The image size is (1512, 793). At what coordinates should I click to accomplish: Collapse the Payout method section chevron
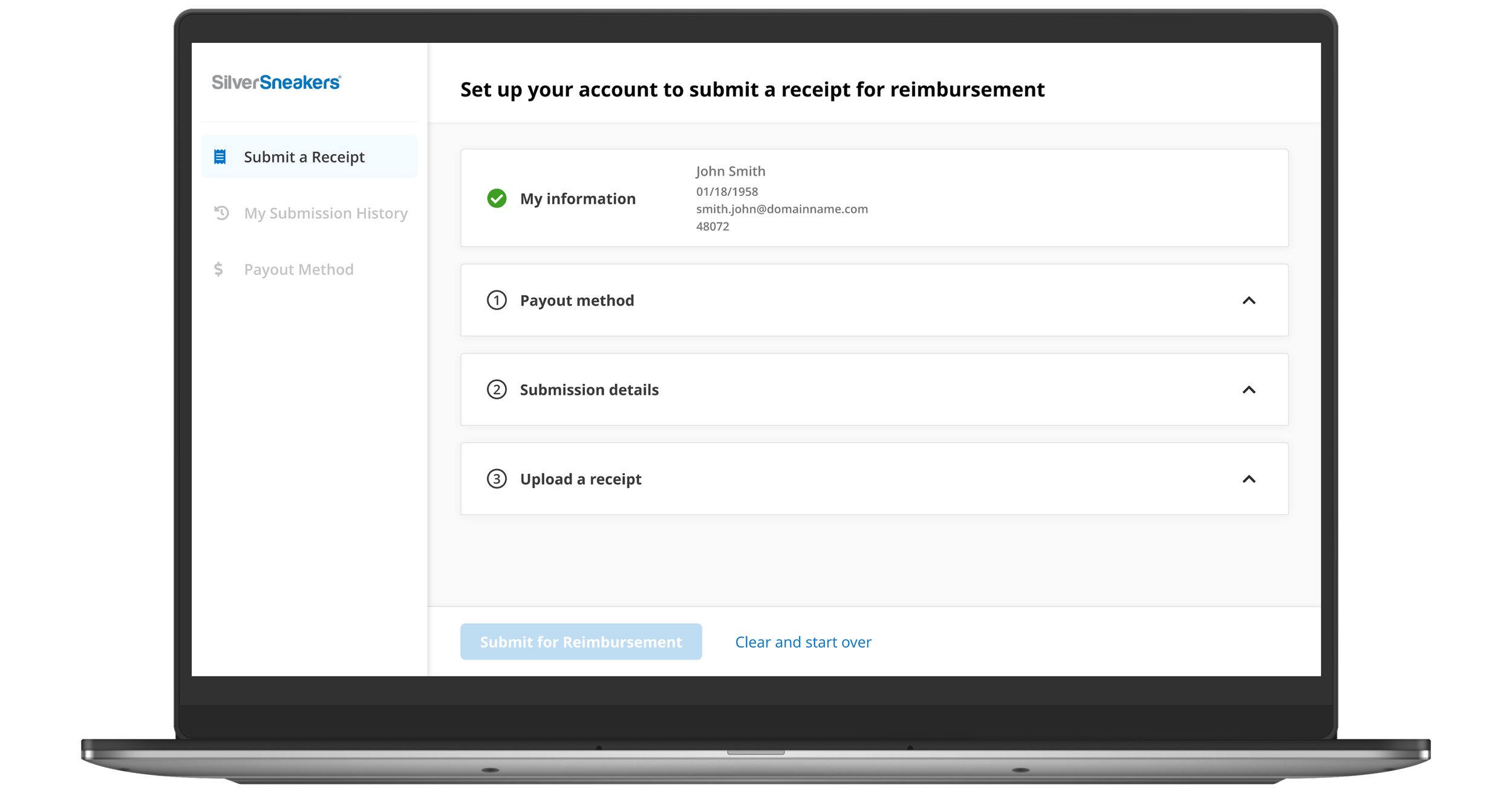[1249, 300]
